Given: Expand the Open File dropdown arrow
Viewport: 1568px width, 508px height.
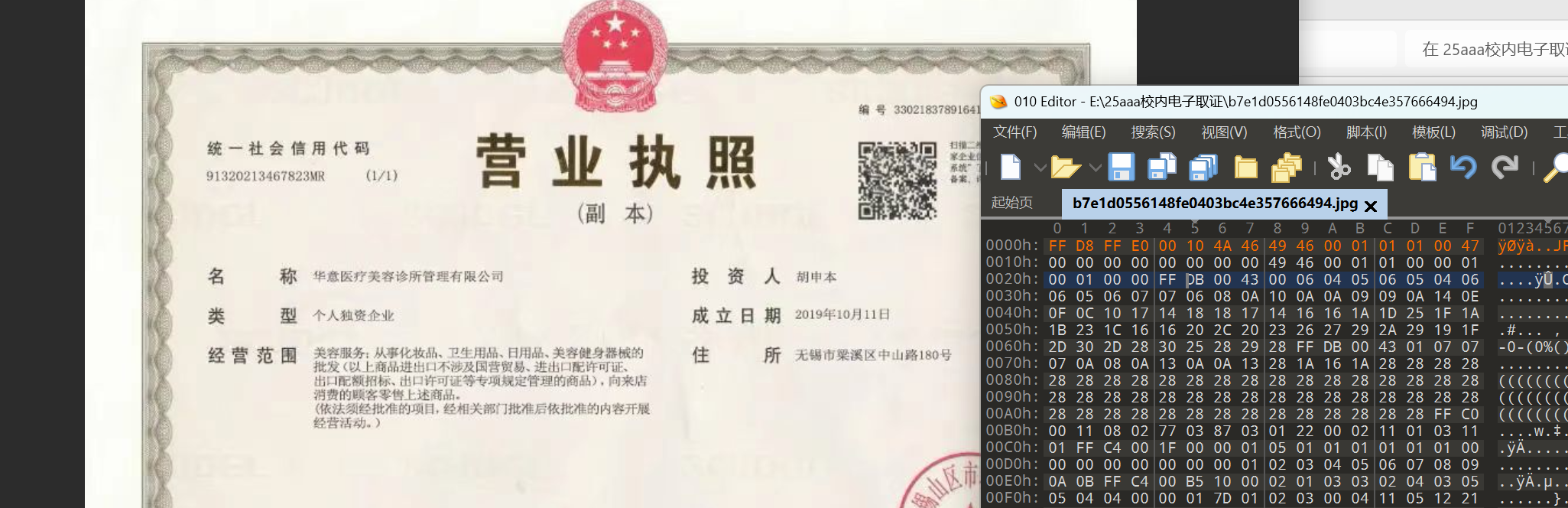Looking at the screenshot, I should (x=1095, y=168).
